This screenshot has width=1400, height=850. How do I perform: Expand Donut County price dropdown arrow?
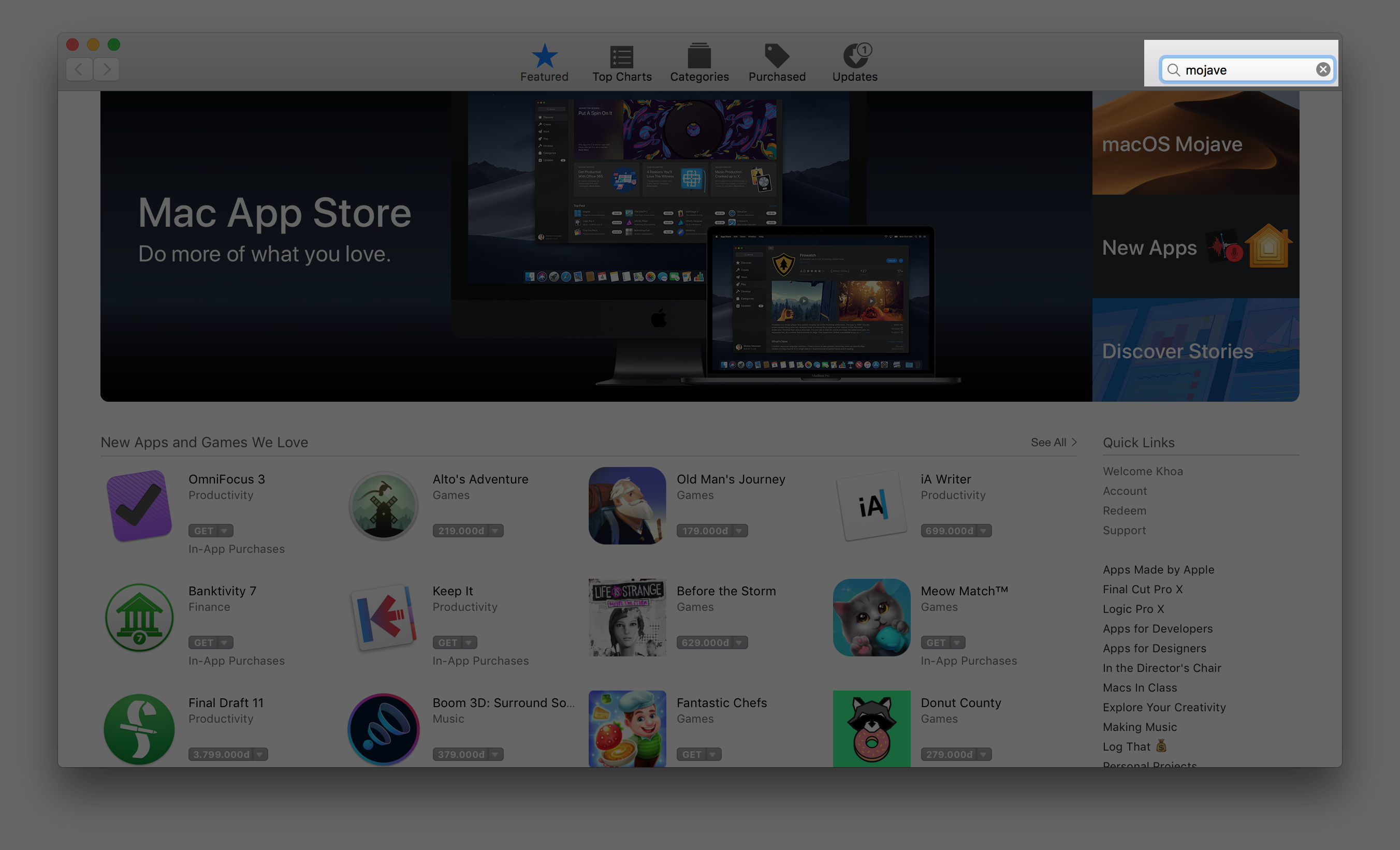coord(984,755)
